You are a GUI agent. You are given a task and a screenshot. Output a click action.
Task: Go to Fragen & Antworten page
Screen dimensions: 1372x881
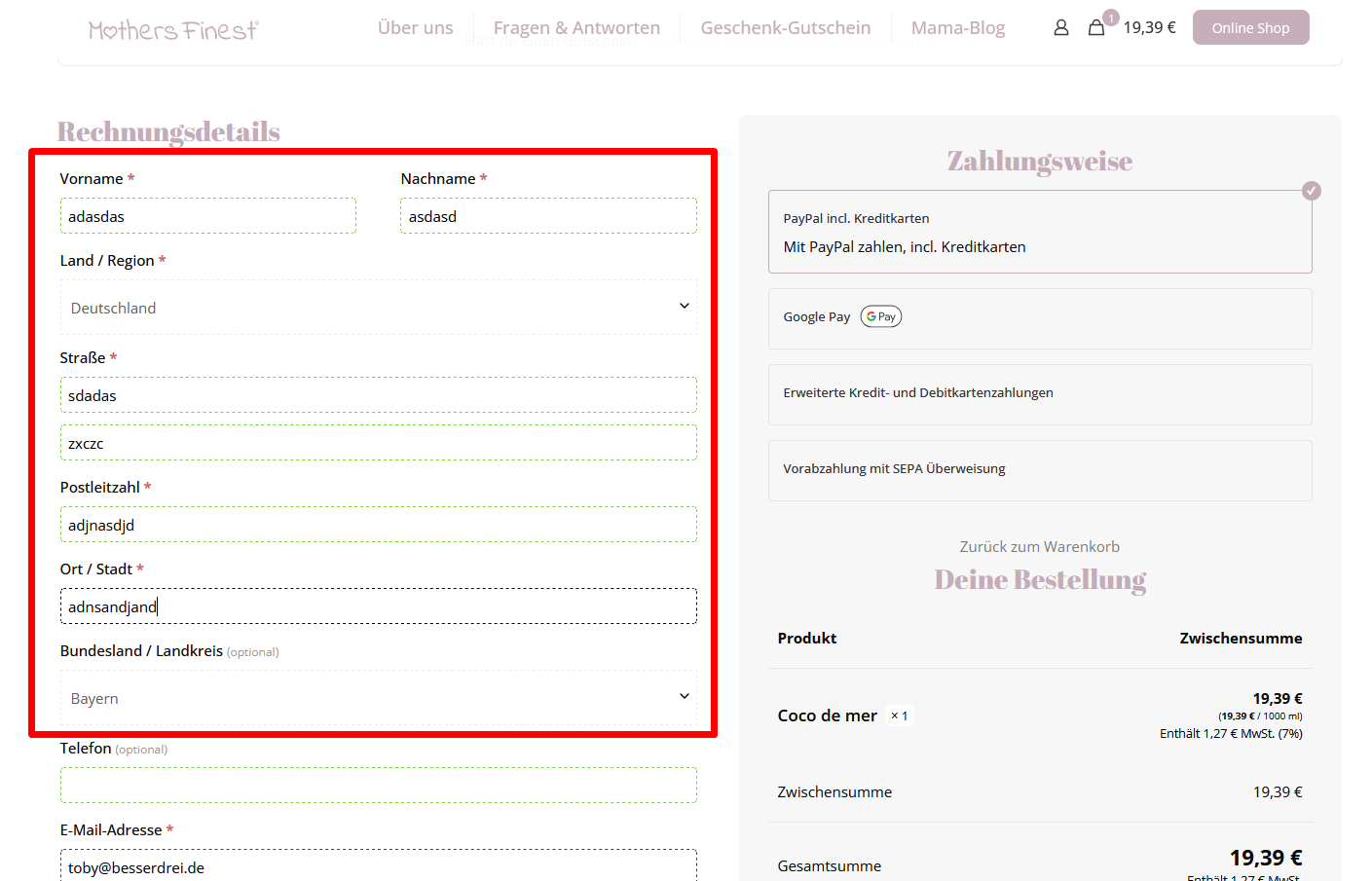[576, 28]
